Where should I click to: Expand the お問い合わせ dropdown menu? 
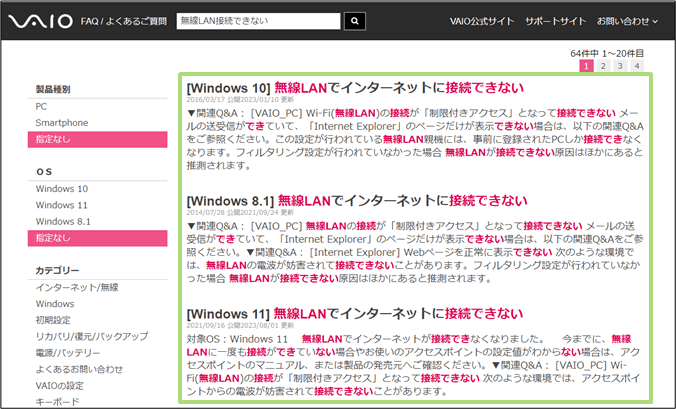627,21
